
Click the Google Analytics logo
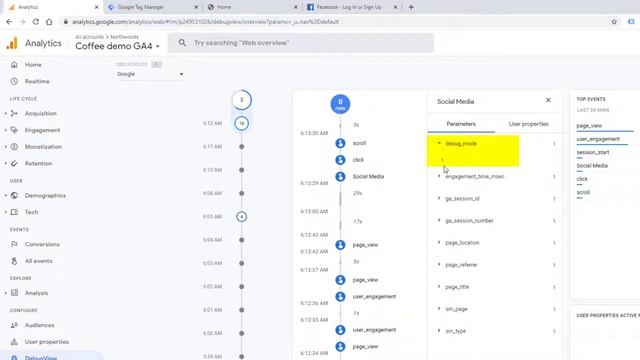coord(12,43)
